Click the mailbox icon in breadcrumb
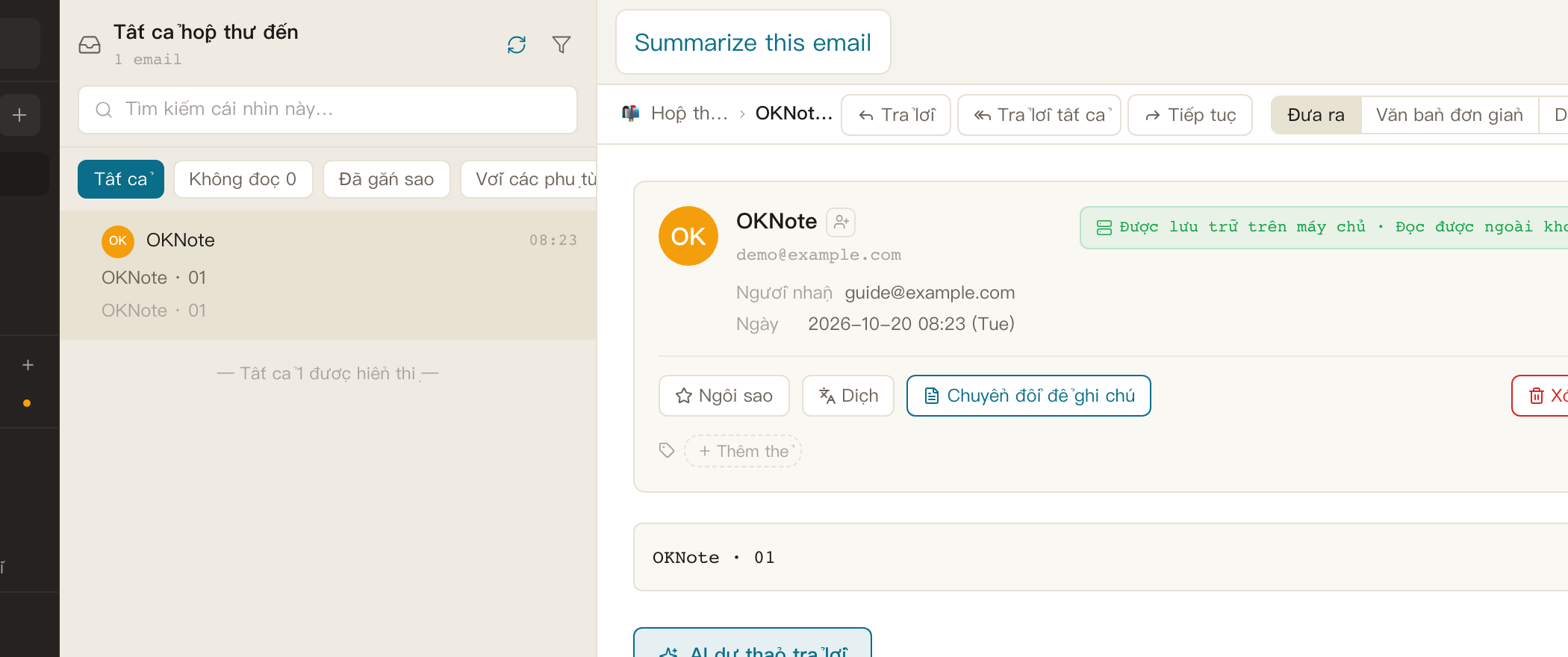 [631, 113]
